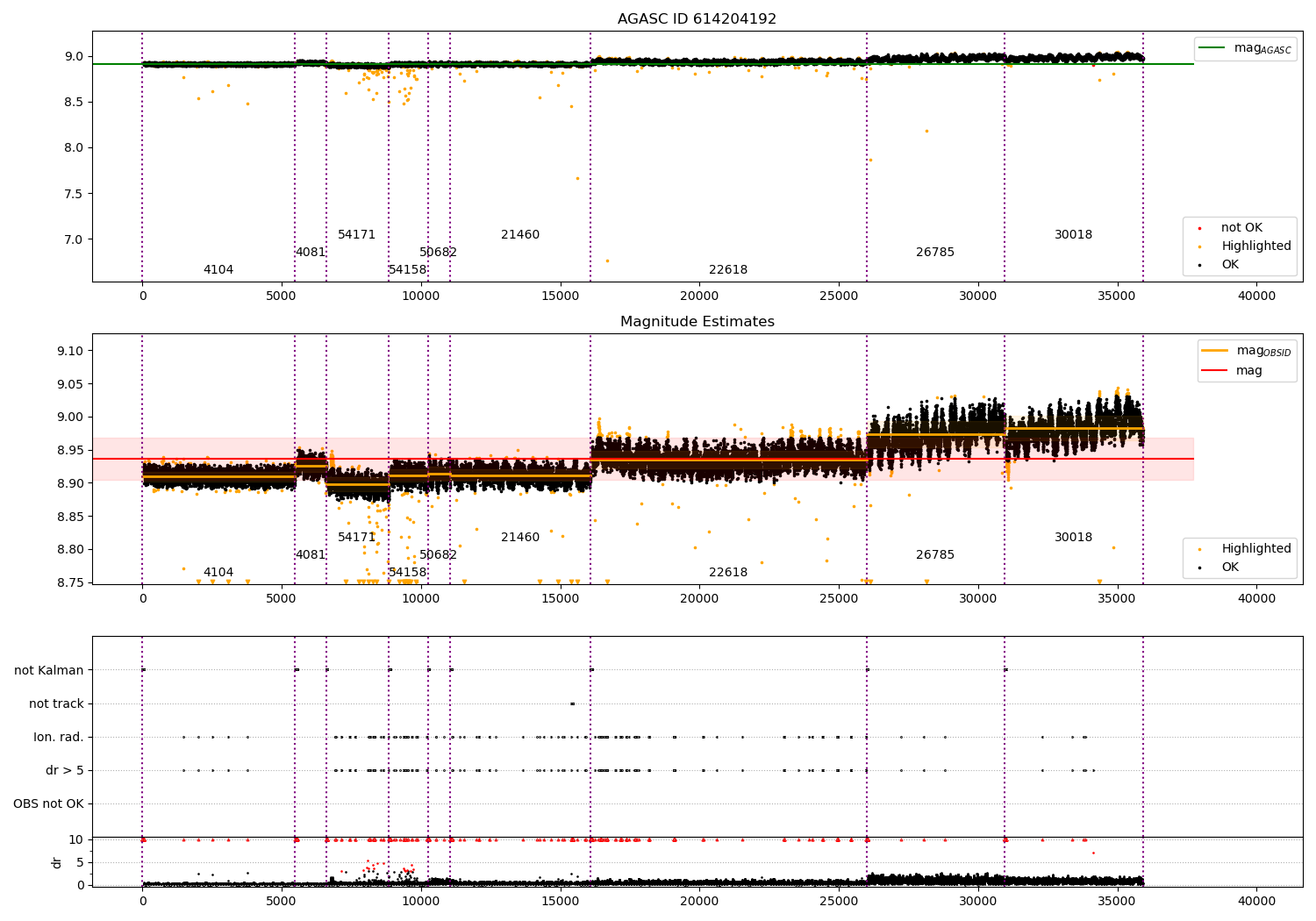Viewport: 1316px width, 921px height.
Task: Click y-axis tick 7.5 in AGASC plot
Action: [74, 194]
